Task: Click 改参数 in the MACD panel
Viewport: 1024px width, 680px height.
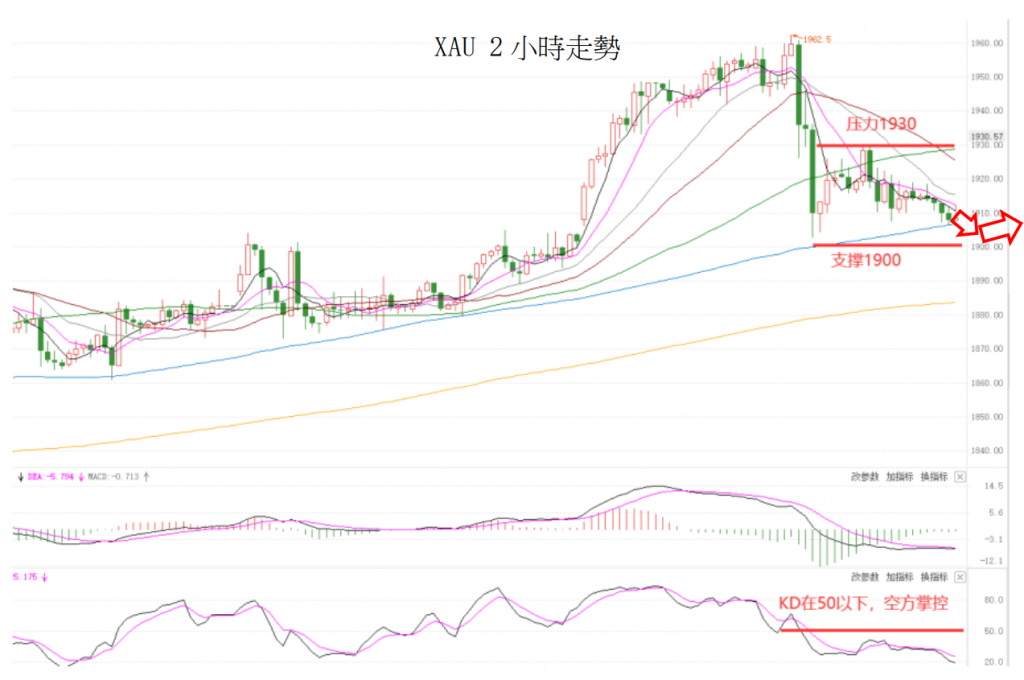Action: [865, 477]
